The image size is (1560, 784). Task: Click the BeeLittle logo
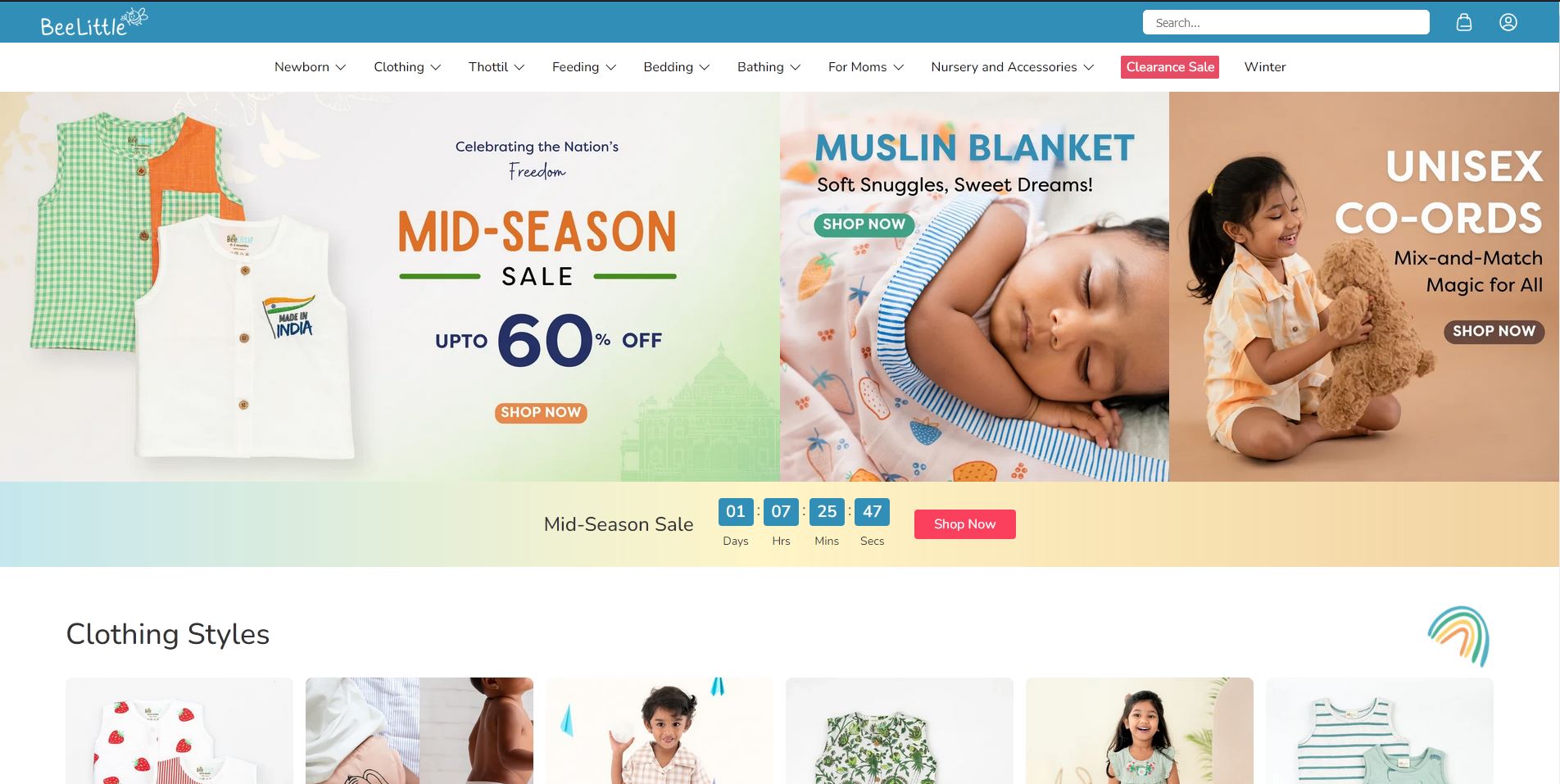tap(94, 23)
